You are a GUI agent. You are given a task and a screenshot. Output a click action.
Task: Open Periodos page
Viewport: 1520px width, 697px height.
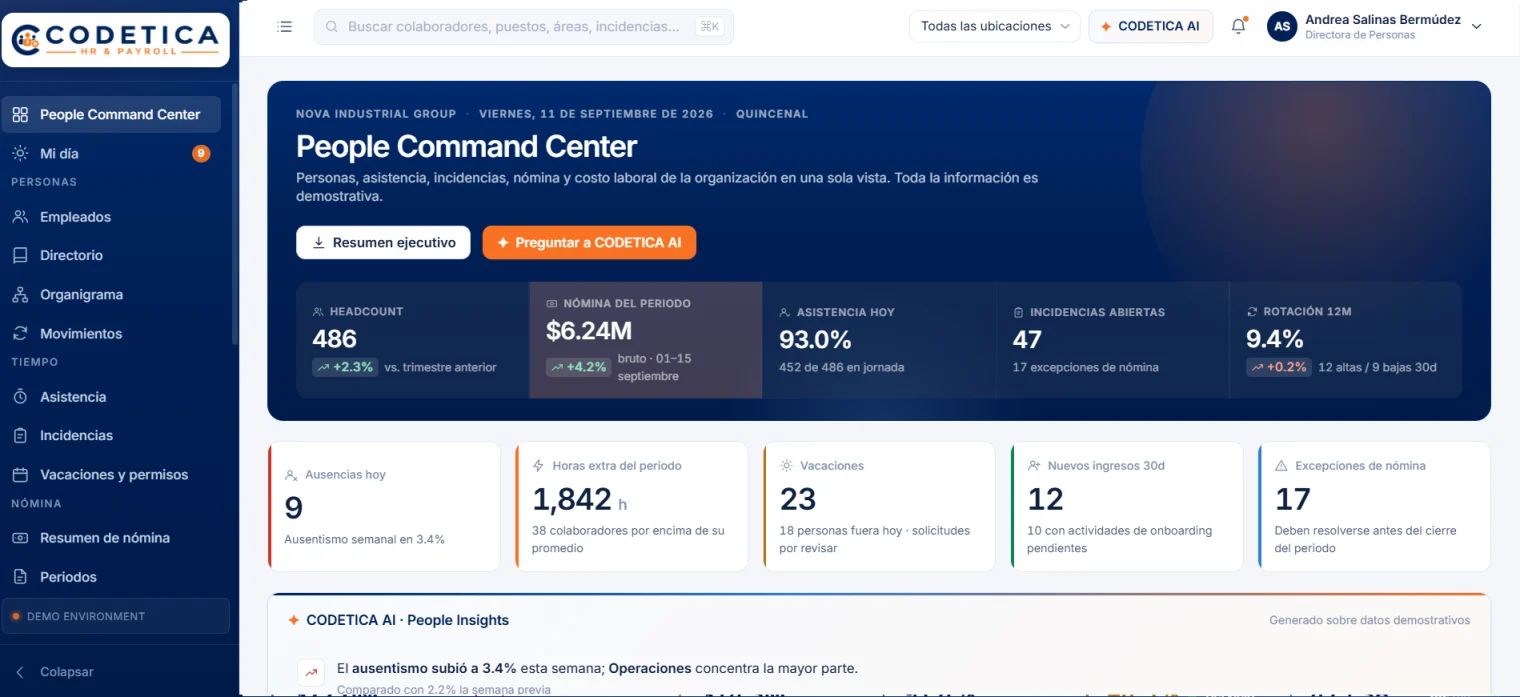click(x=111, y=577)
